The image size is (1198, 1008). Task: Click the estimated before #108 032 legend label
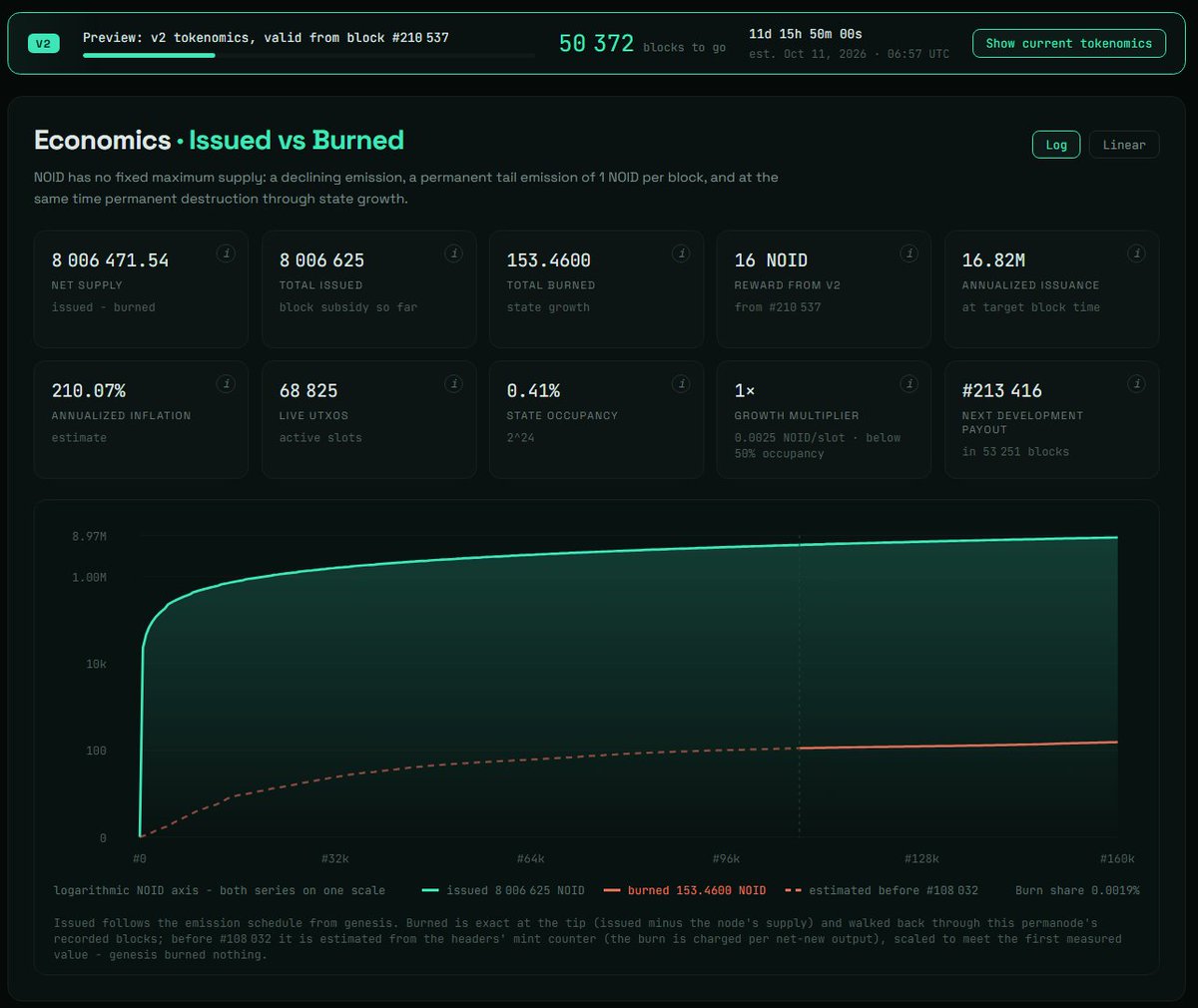tap(894, 890)
